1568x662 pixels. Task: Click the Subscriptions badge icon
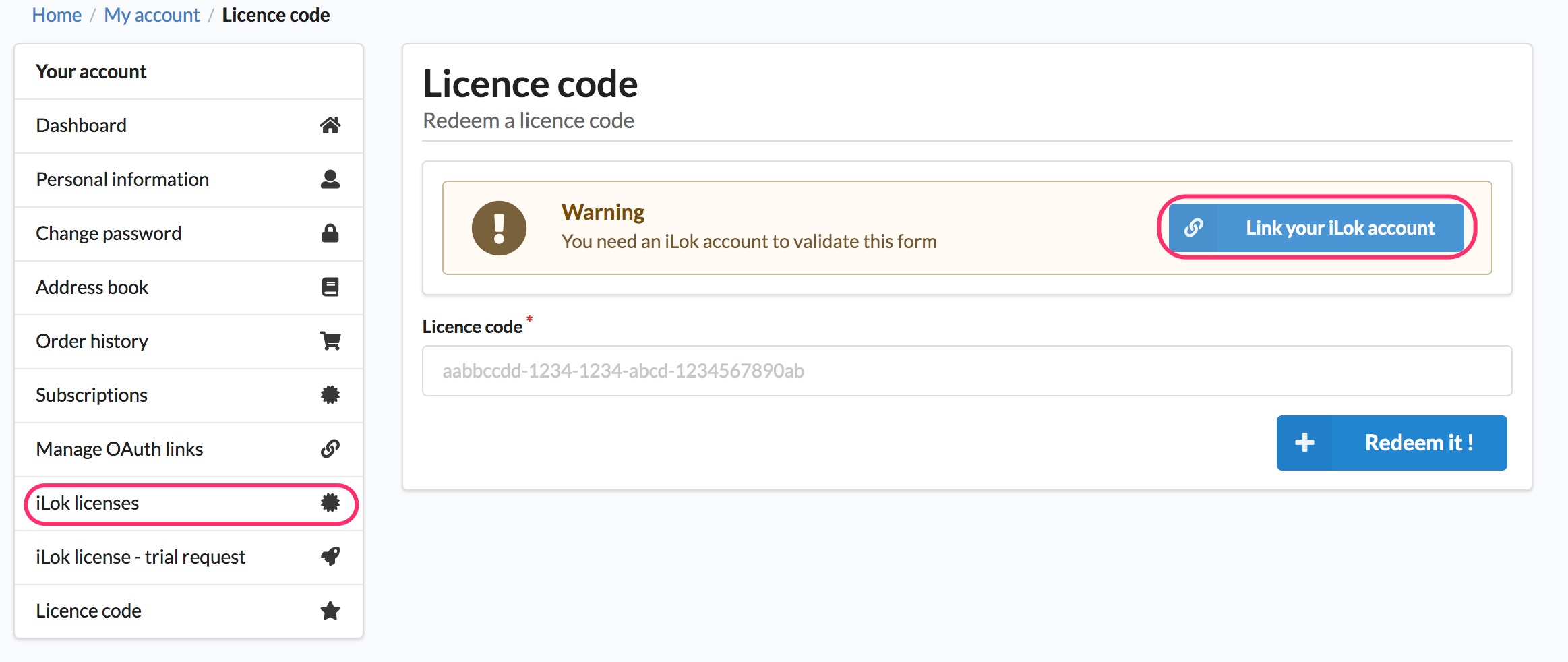pos(330,395)
